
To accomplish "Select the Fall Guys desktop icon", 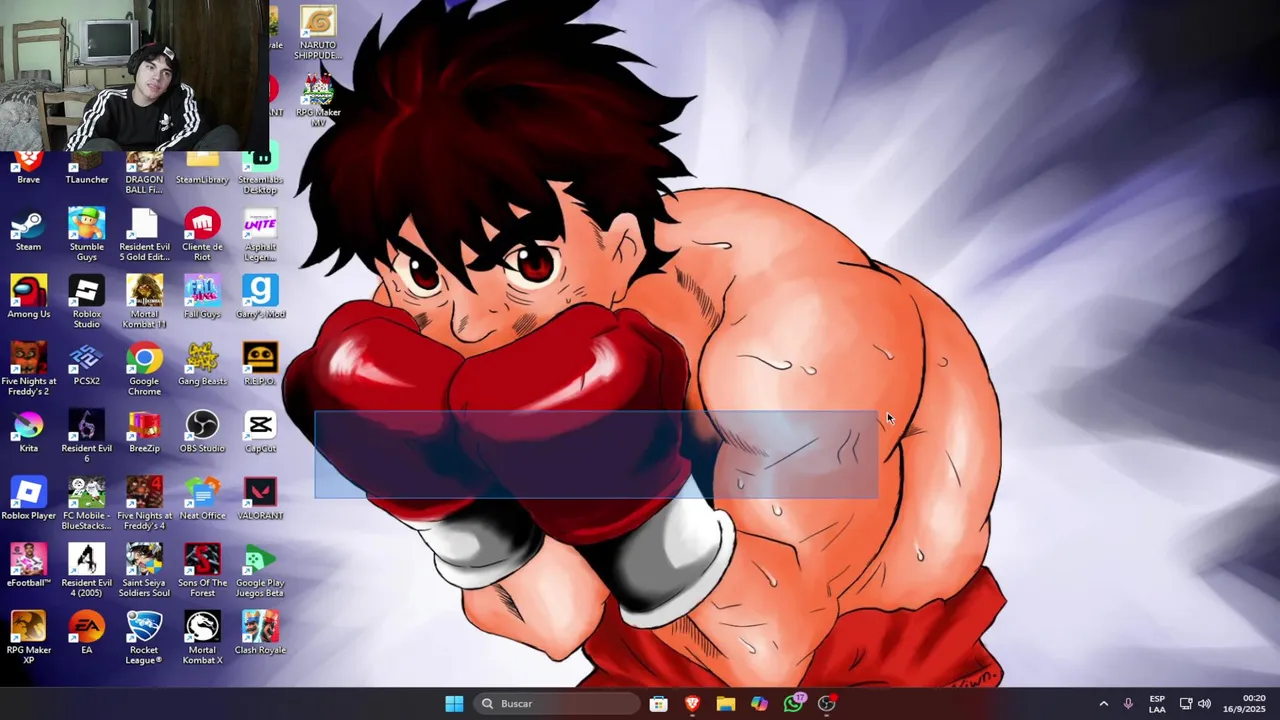I will (202, 297).
